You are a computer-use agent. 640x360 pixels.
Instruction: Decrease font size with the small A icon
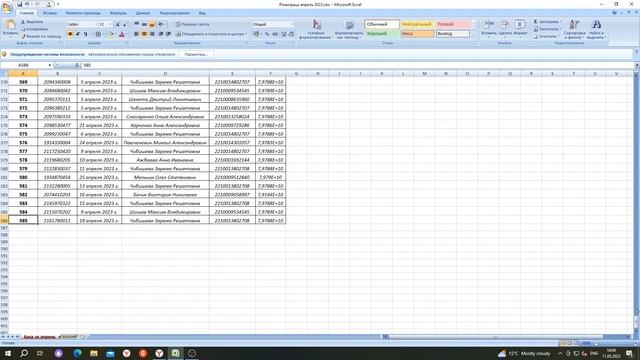125,24
